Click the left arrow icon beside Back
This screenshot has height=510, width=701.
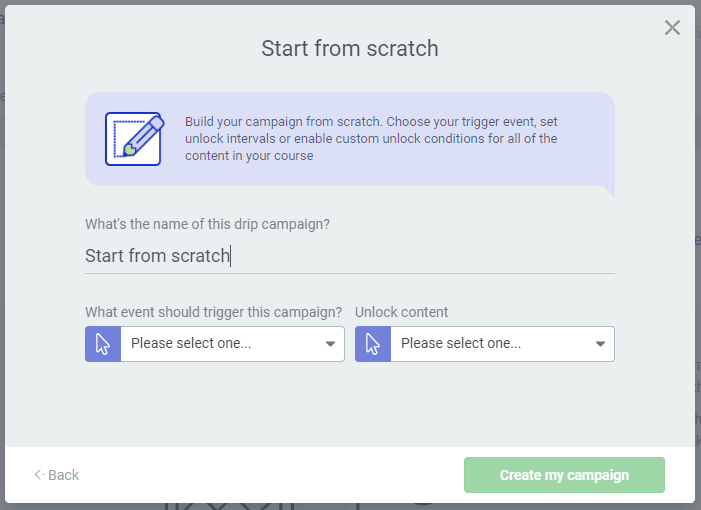tap(39, 475)
